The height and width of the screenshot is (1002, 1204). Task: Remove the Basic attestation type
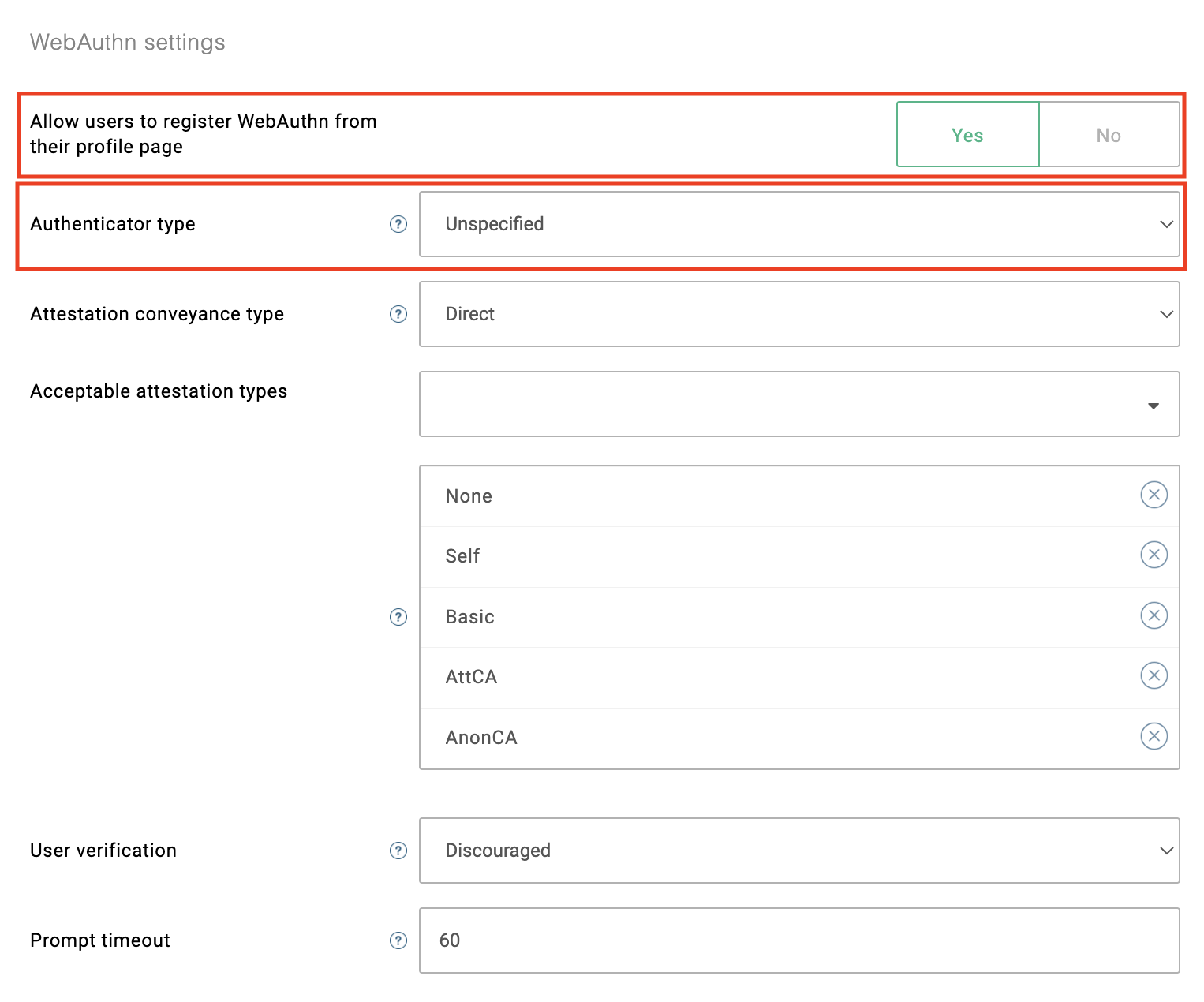coord(1154,615)
